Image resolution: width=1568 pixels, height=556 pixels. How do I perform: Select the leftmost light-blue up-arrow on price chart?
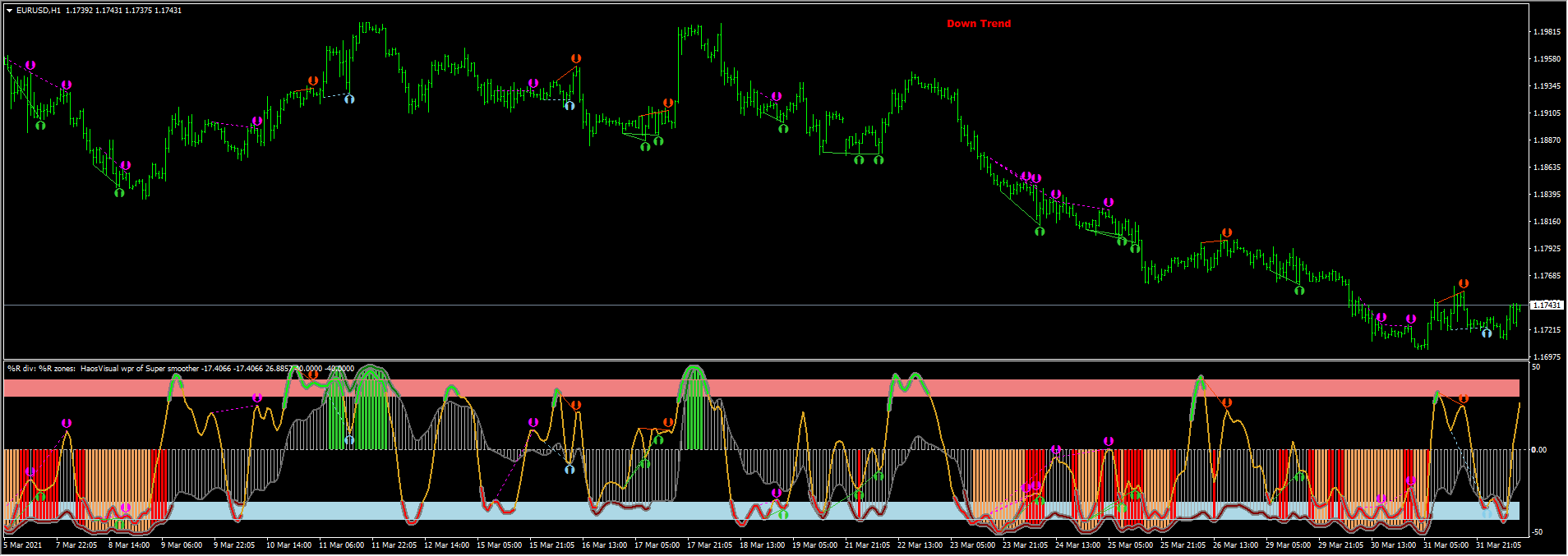click(x=349, y=99)
